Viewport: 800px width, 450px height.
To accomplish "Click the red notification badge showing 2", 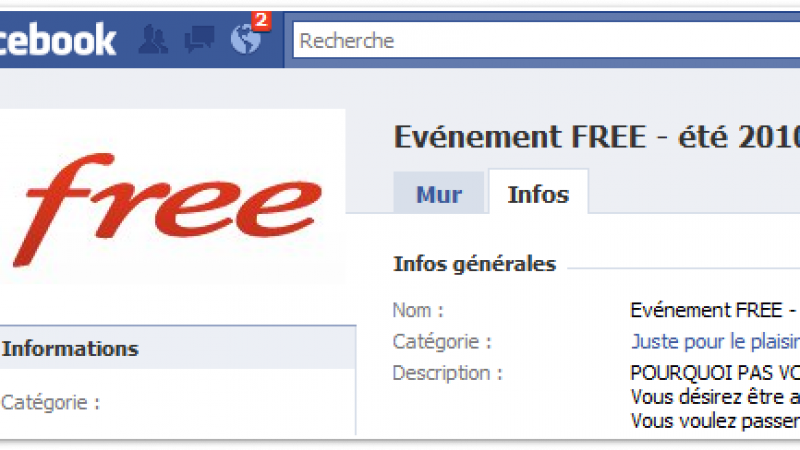I will click(261, 20).
